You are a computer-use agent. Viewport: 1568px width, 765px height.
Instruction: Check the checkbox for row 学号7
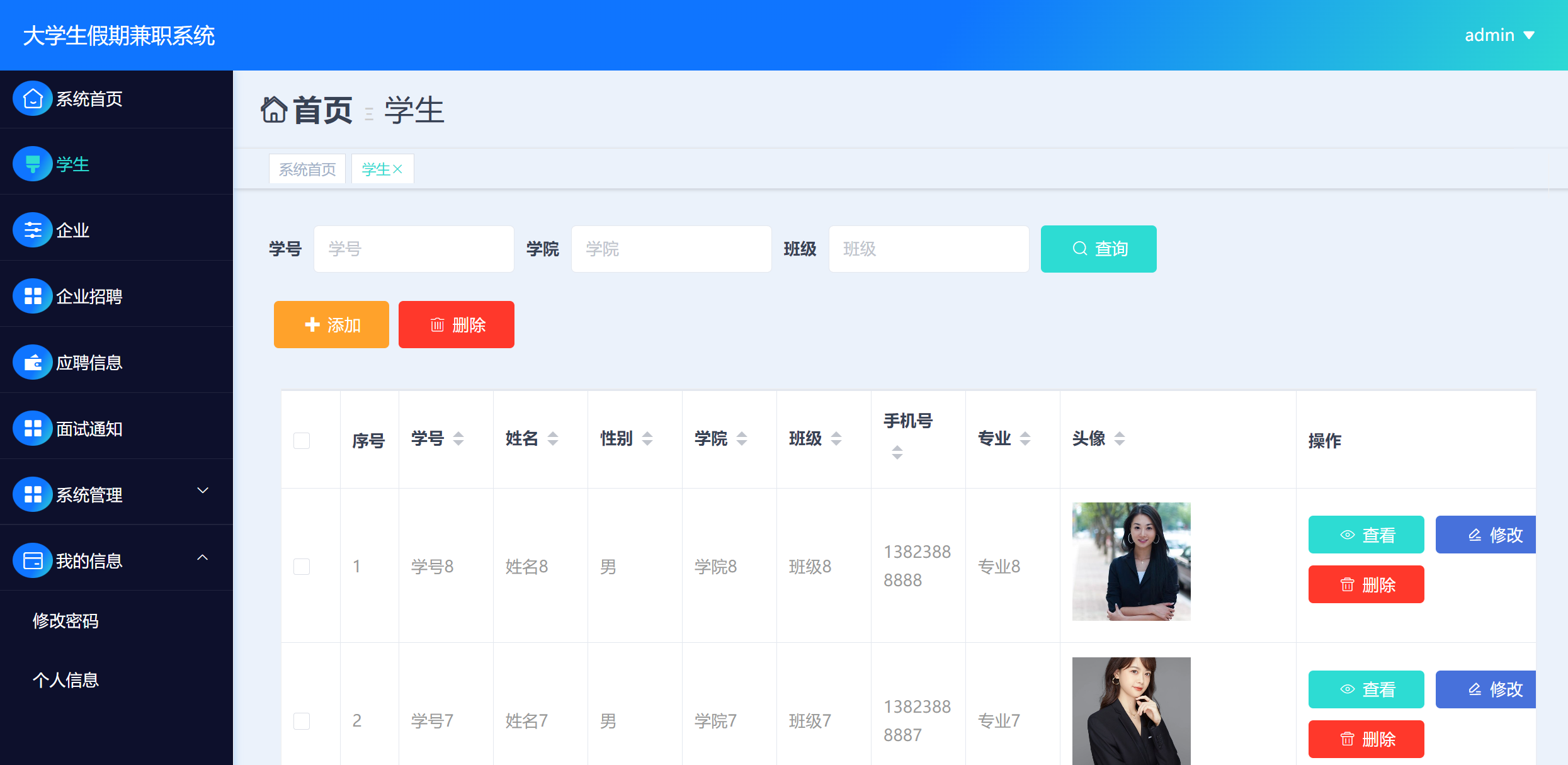coord(302,721)
